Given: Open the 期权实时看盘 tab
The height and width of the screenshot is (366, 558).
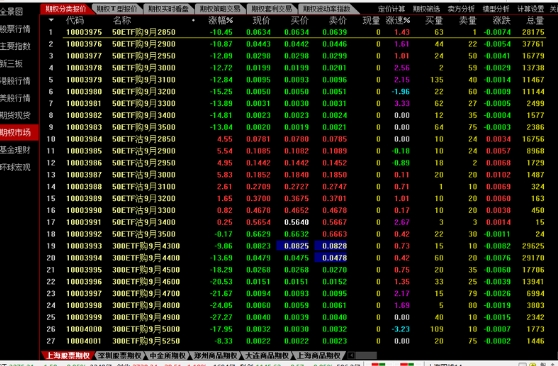Looking at the screenshot, I should pos(168,9).
